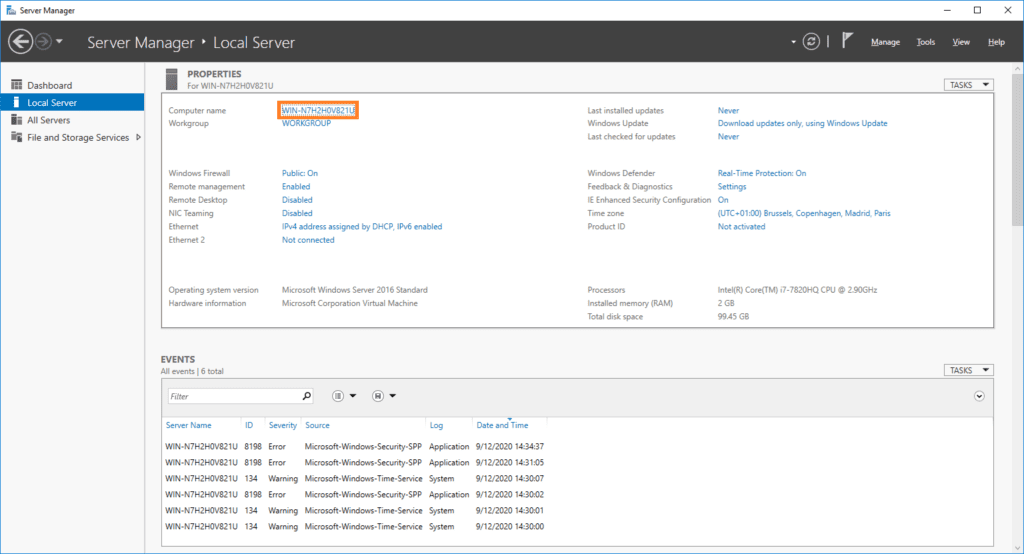
Task: Sort events by Severity column
Action: coord(283,425)
